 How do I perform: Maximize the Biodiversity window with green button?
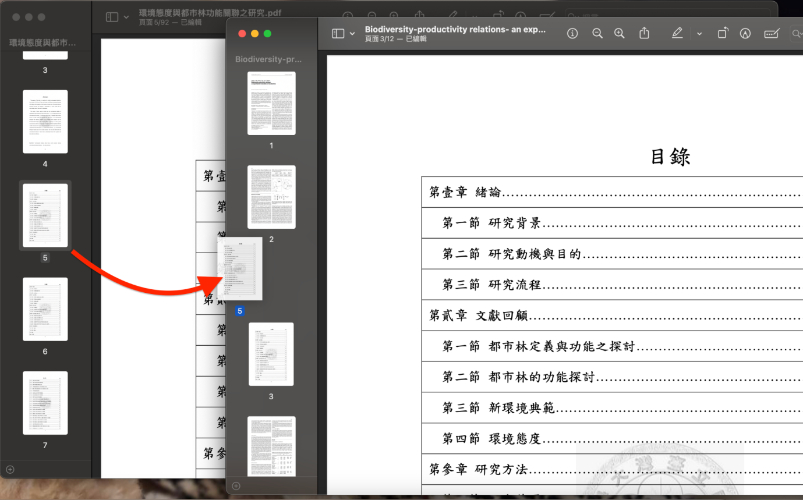(267, 34)
